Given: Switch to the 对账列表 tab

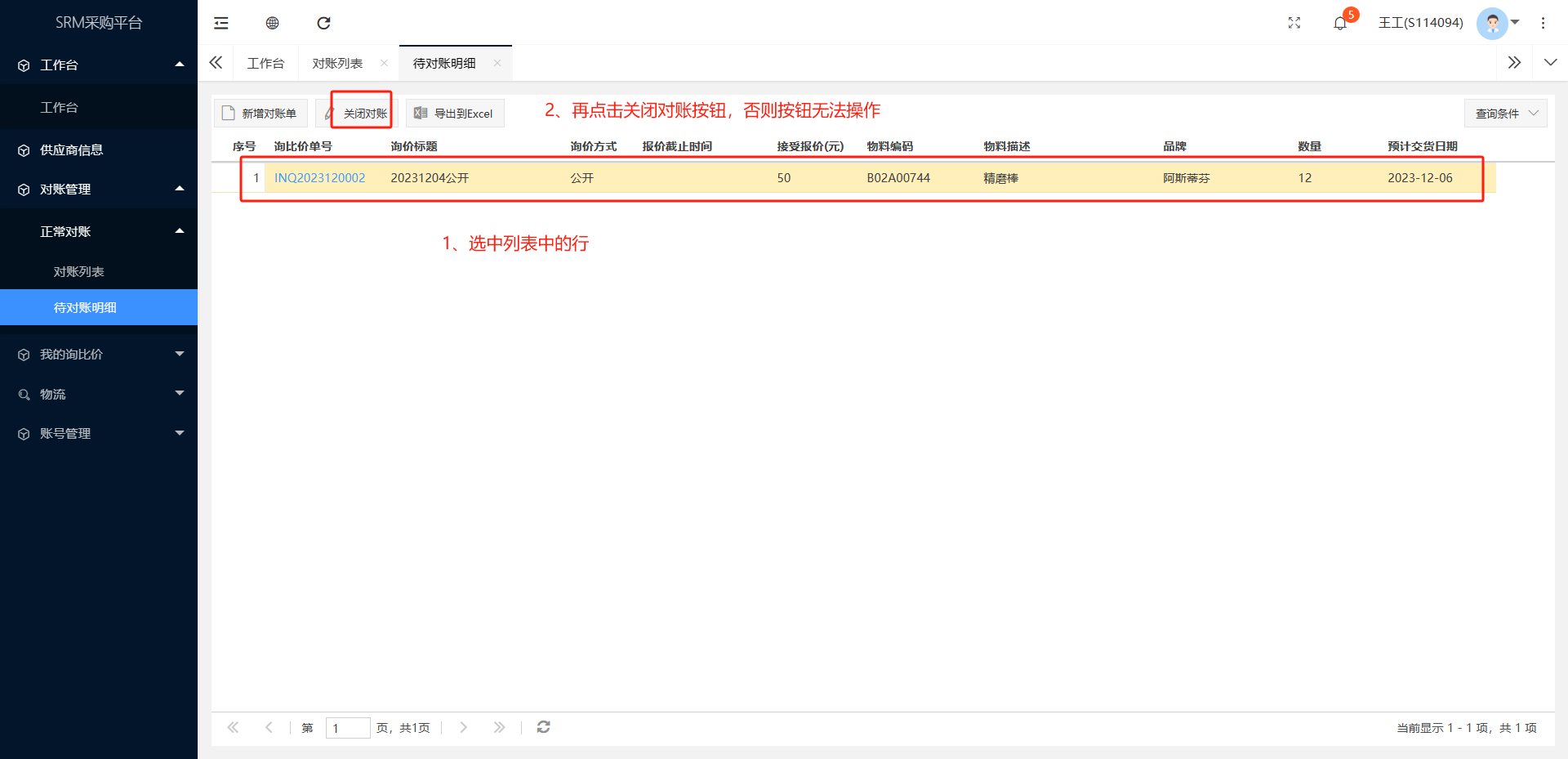Looking at the screenshot, I should pyautogui.click(x=337, y=63).
